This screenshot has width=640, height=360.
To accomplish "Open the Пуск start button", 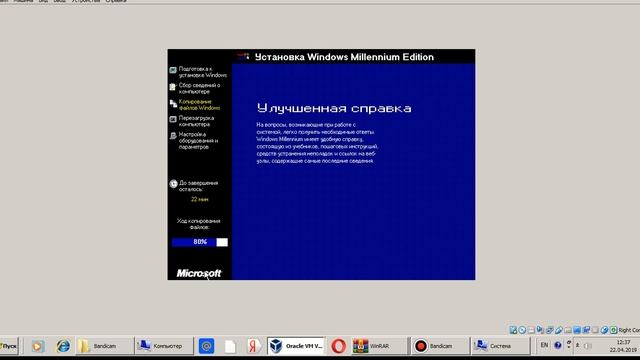I will pos(9,346).
